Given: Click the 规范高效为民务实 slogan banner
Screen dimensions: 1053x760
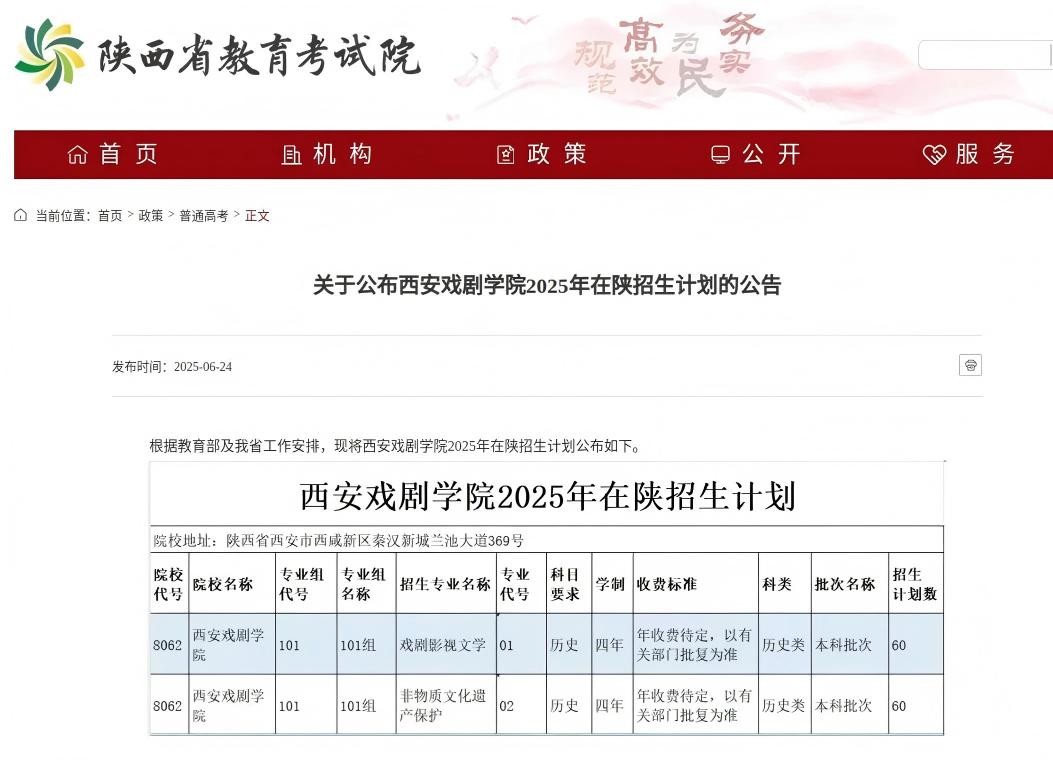Looking at the screenshot, I should (665, 55).
